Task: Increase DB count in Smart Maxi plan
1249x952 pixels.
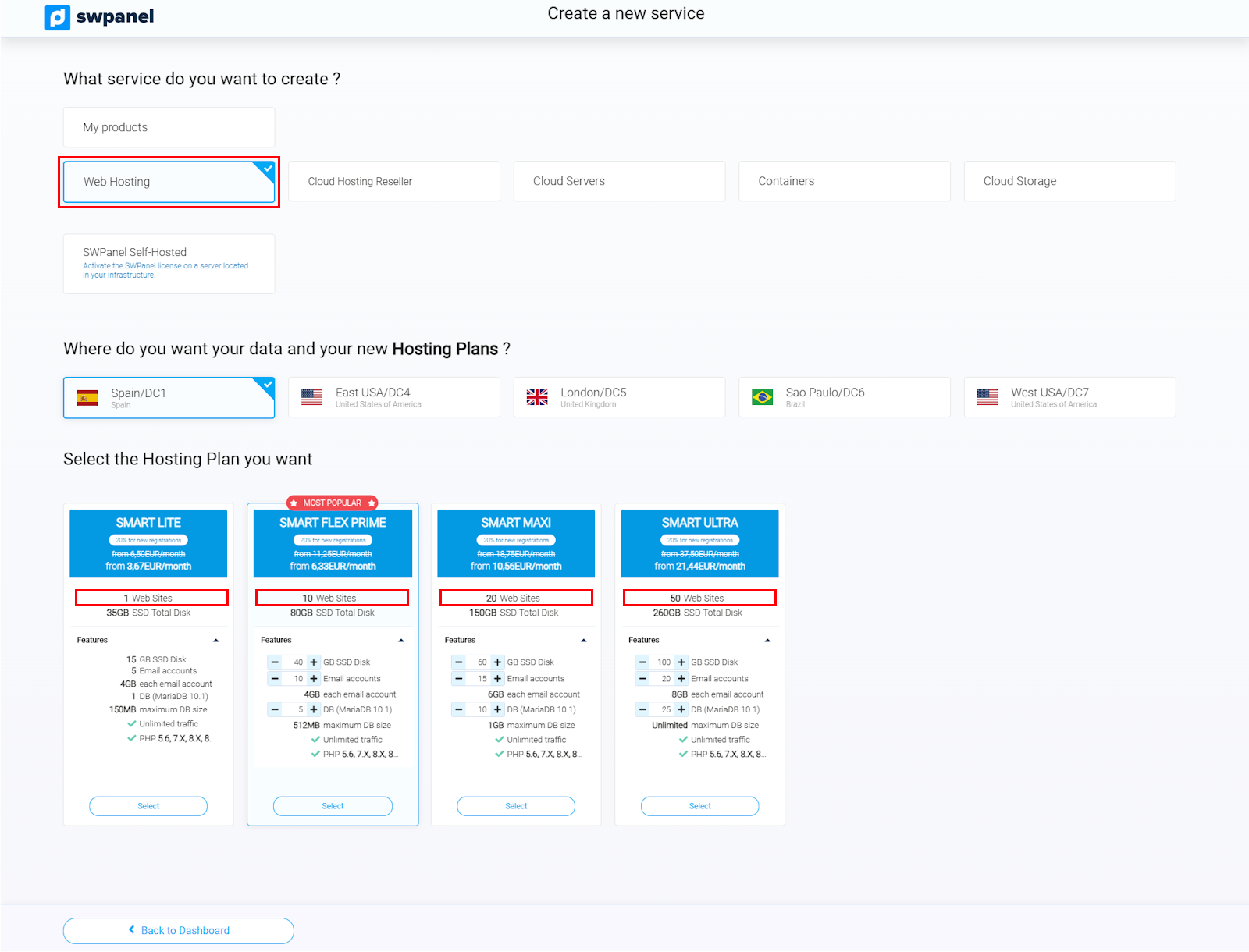Action: 497,710
